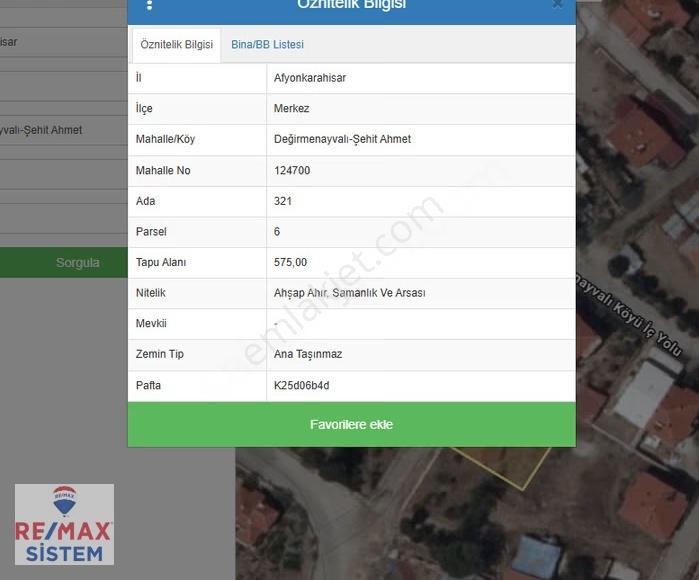Click the Mahalle/Köy row label

pyautogui.click(x=165, y=140)
